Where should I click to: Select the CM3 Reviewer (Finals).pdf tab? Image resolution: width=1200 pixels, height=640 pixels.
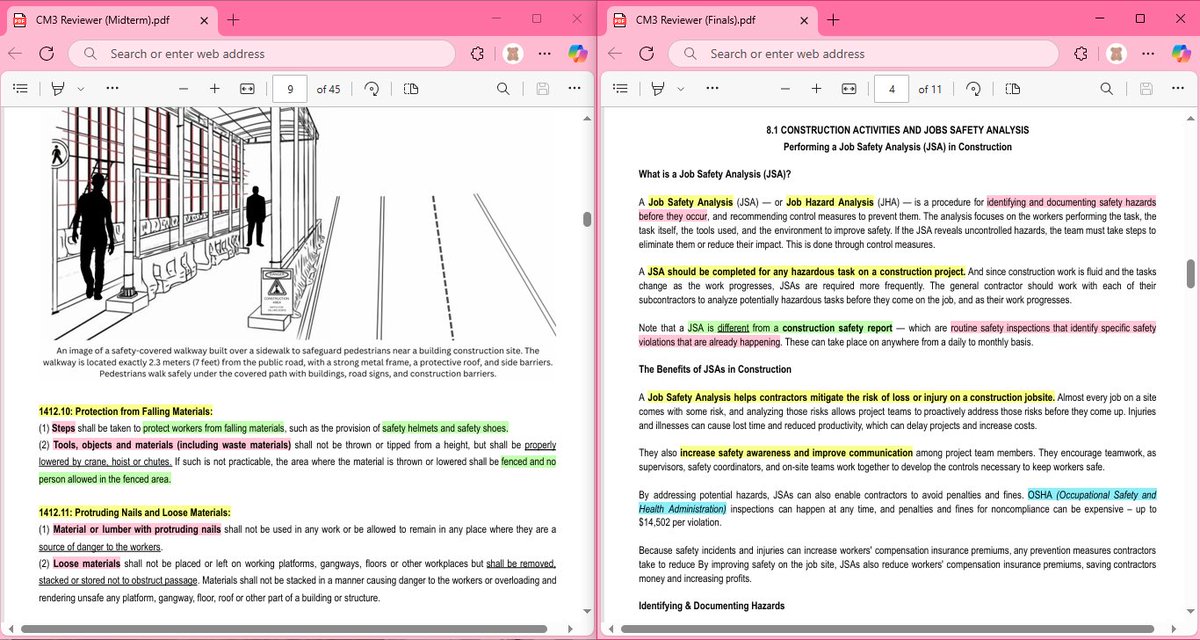pos(710,19)
